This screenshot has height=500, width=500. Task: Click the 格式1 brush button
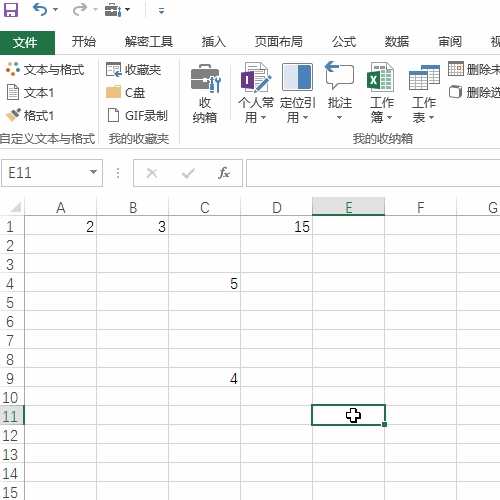(x=30, y=115)
